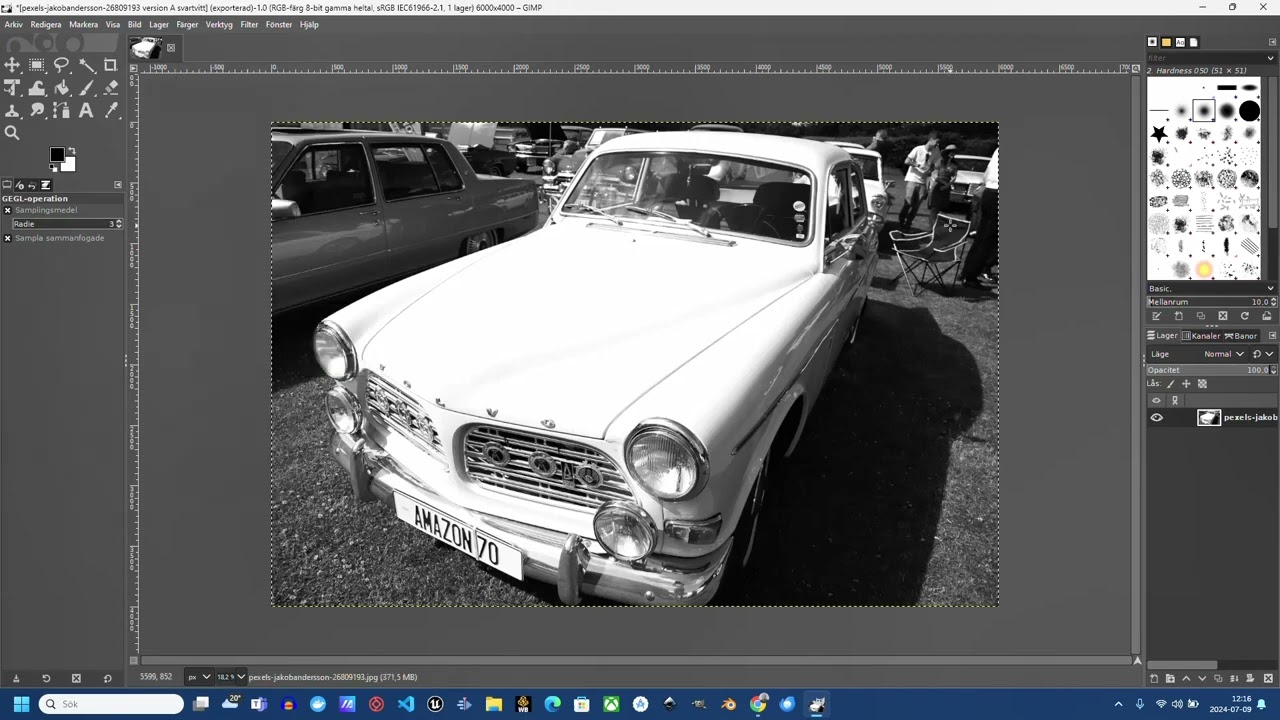Switch to the Kanaler tab
This screenshot has width=1280, height=720.
pos(1201,336)
